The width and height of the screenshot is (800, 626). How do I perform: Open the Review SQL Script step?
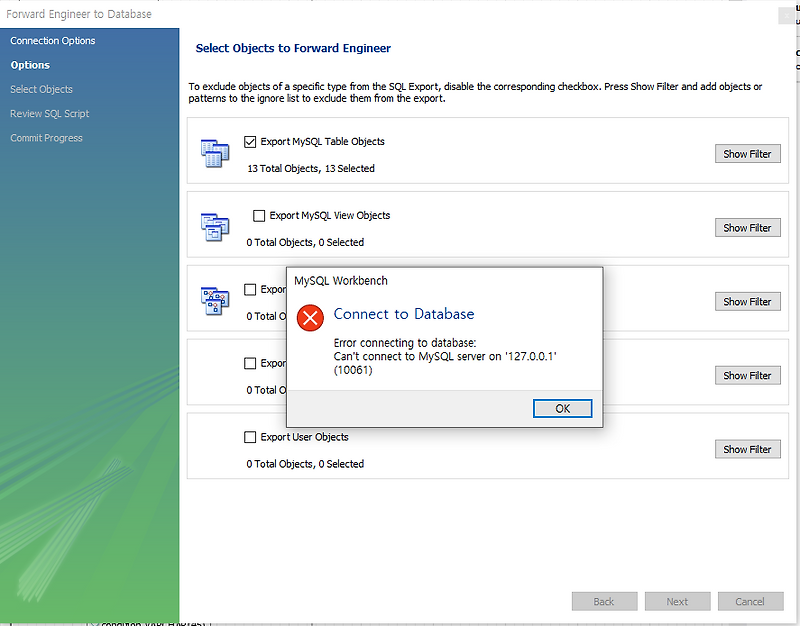pos(49,114)
